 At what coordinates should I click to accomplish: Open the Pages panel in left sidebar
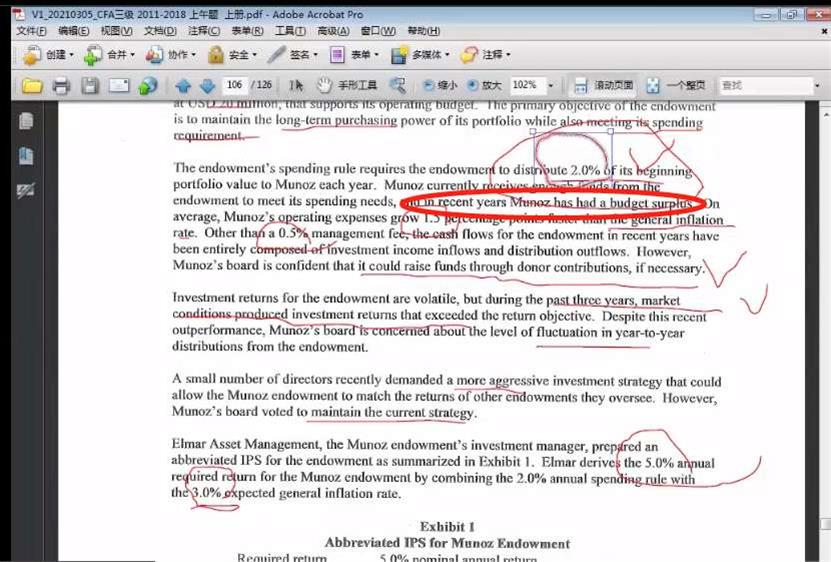(x=26, y=121)
